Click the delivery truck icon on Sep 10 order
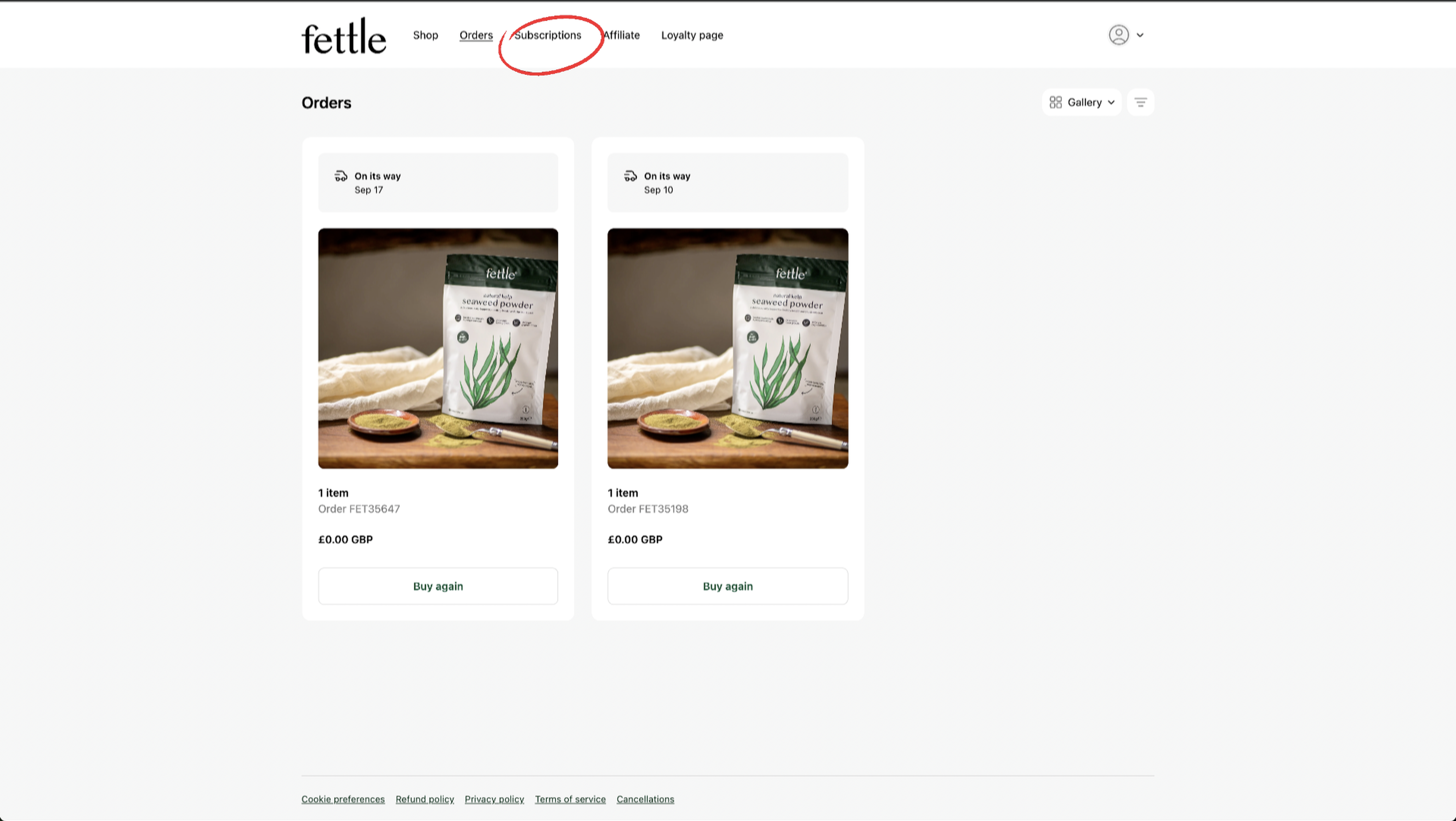Image resolution: width=1456 pixels, height=821 pixels. tap(630, 176)
